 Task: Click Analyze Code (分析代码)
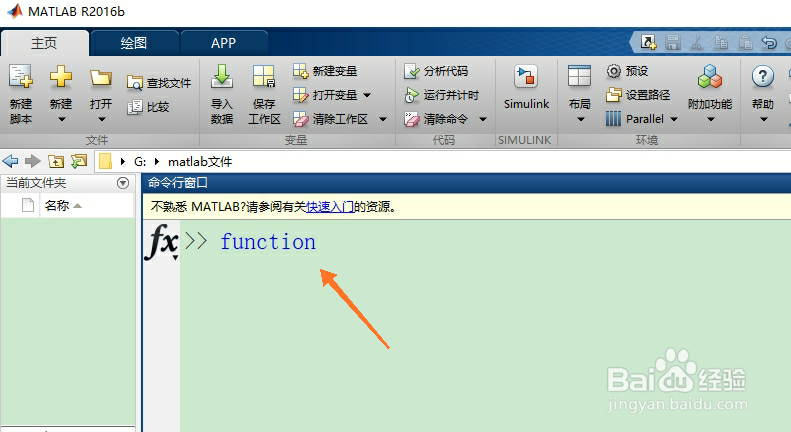click(x=436, y=71)
